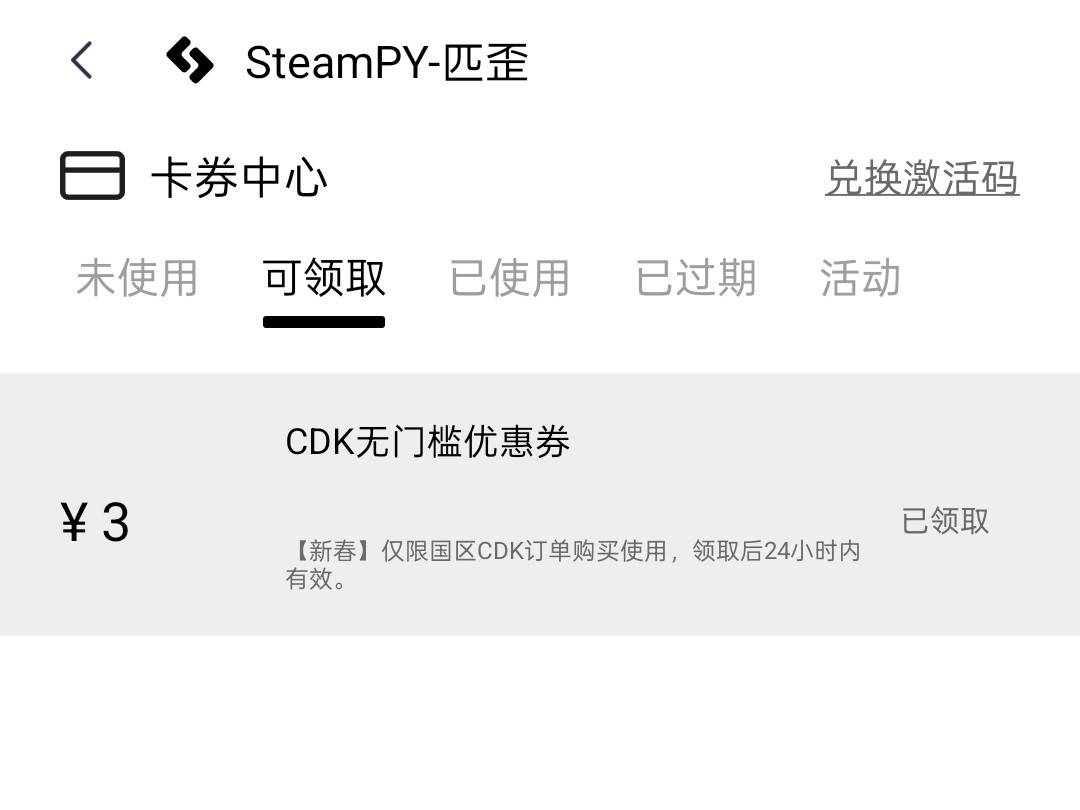Tap the gray coupon card background
The width and height of the screenshot is (1080, 810).
click(540, 504)
